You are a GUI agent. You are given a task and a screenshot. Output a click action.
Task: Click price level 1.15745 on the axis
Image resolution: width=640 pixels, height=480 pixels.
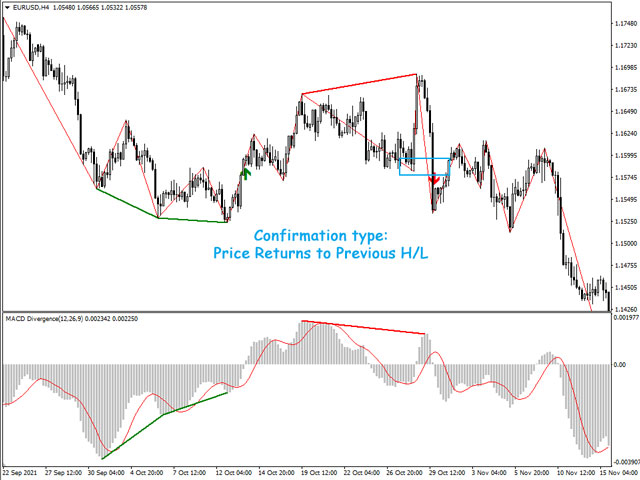[x=626, y=178]
